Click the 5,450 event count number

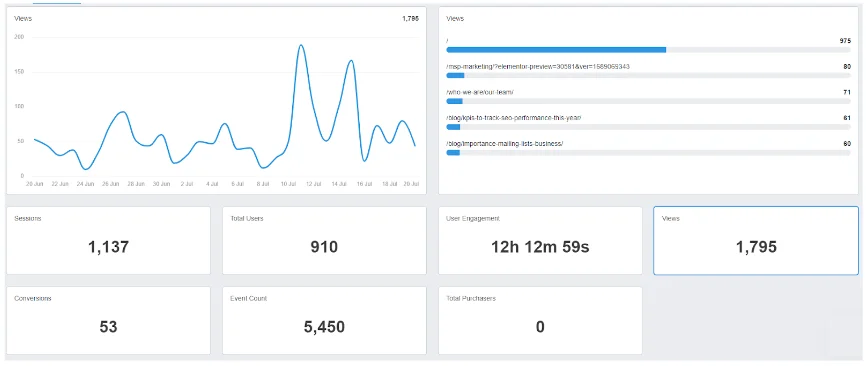point(324,327)
